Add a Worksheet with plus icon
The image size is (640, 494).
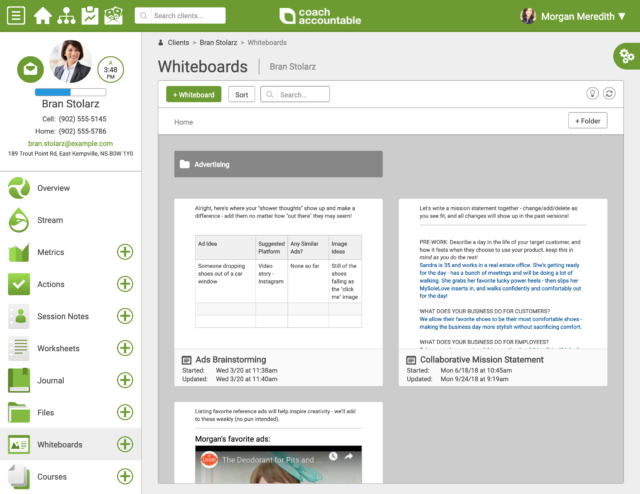click(125, 348)
